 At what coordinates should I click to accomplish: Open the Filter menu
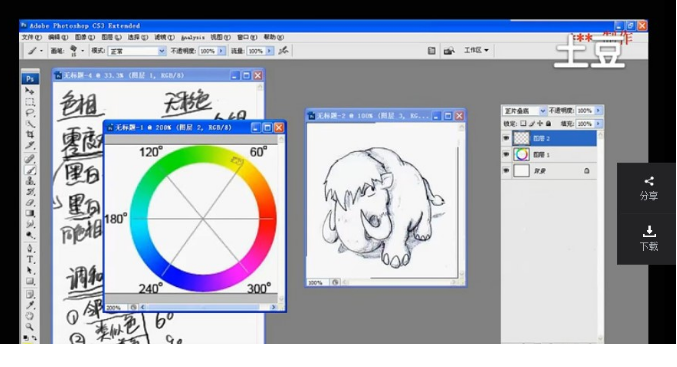[164, 38]
